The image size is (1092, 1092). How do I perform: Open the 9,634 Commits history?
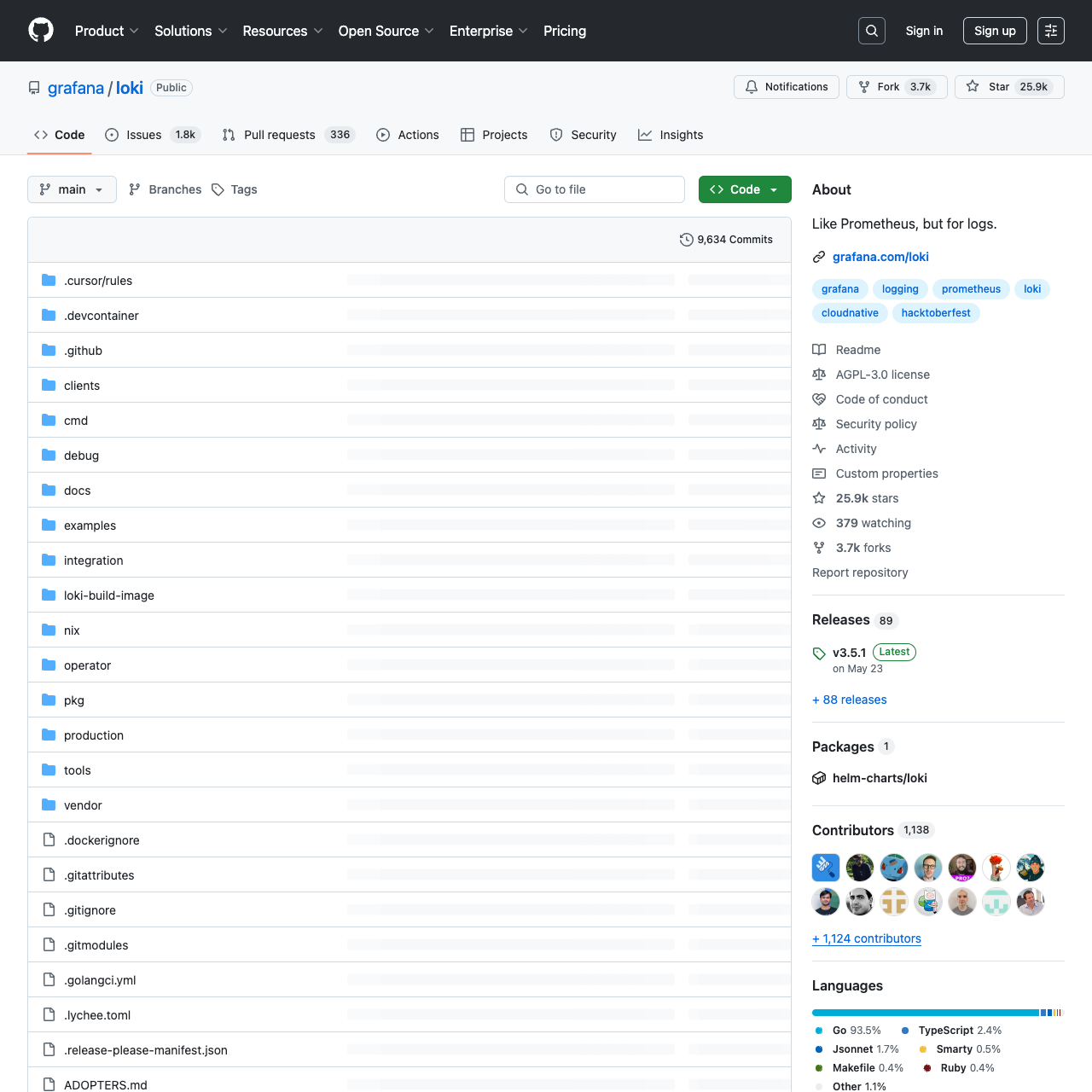point(726,240)
